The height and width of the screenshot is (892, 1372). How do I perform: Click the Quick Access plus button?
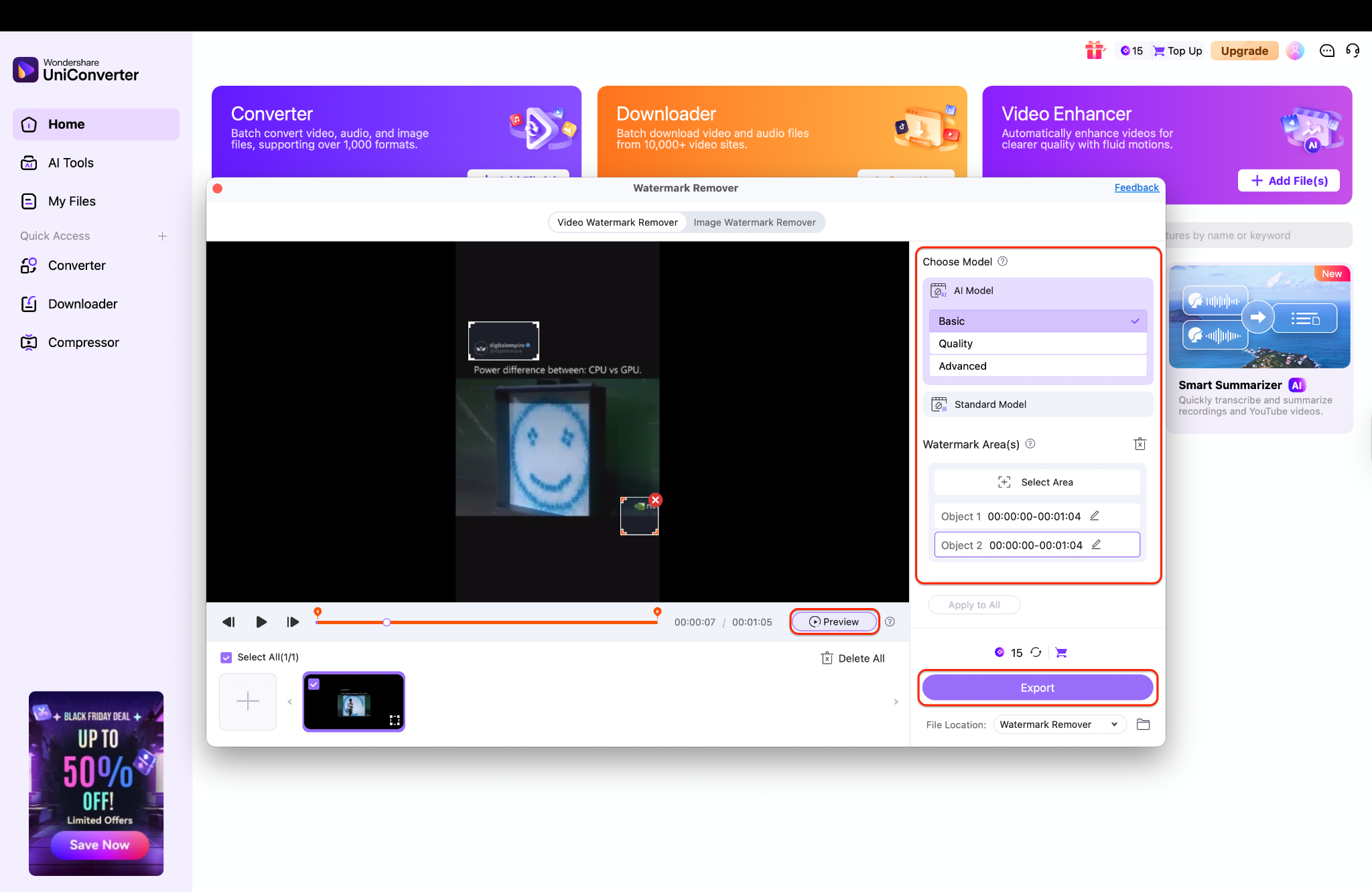click(x=162, y=236)
